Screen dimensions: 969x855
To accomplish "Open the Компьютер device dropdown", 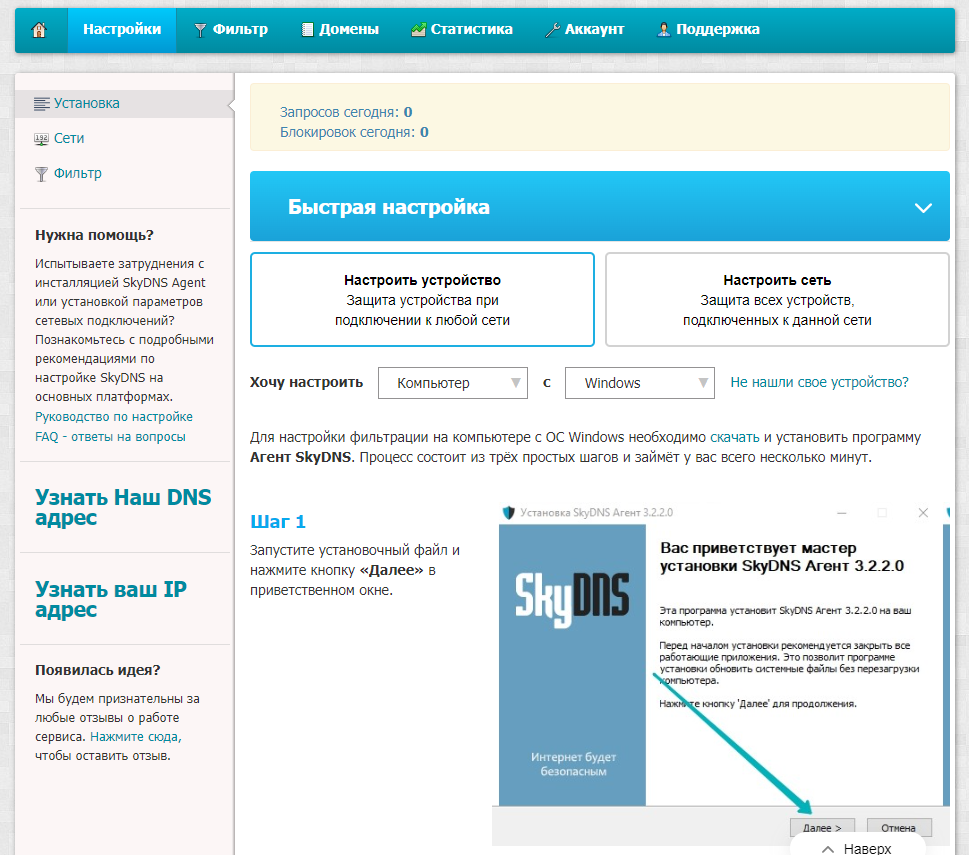I will 452,383.
